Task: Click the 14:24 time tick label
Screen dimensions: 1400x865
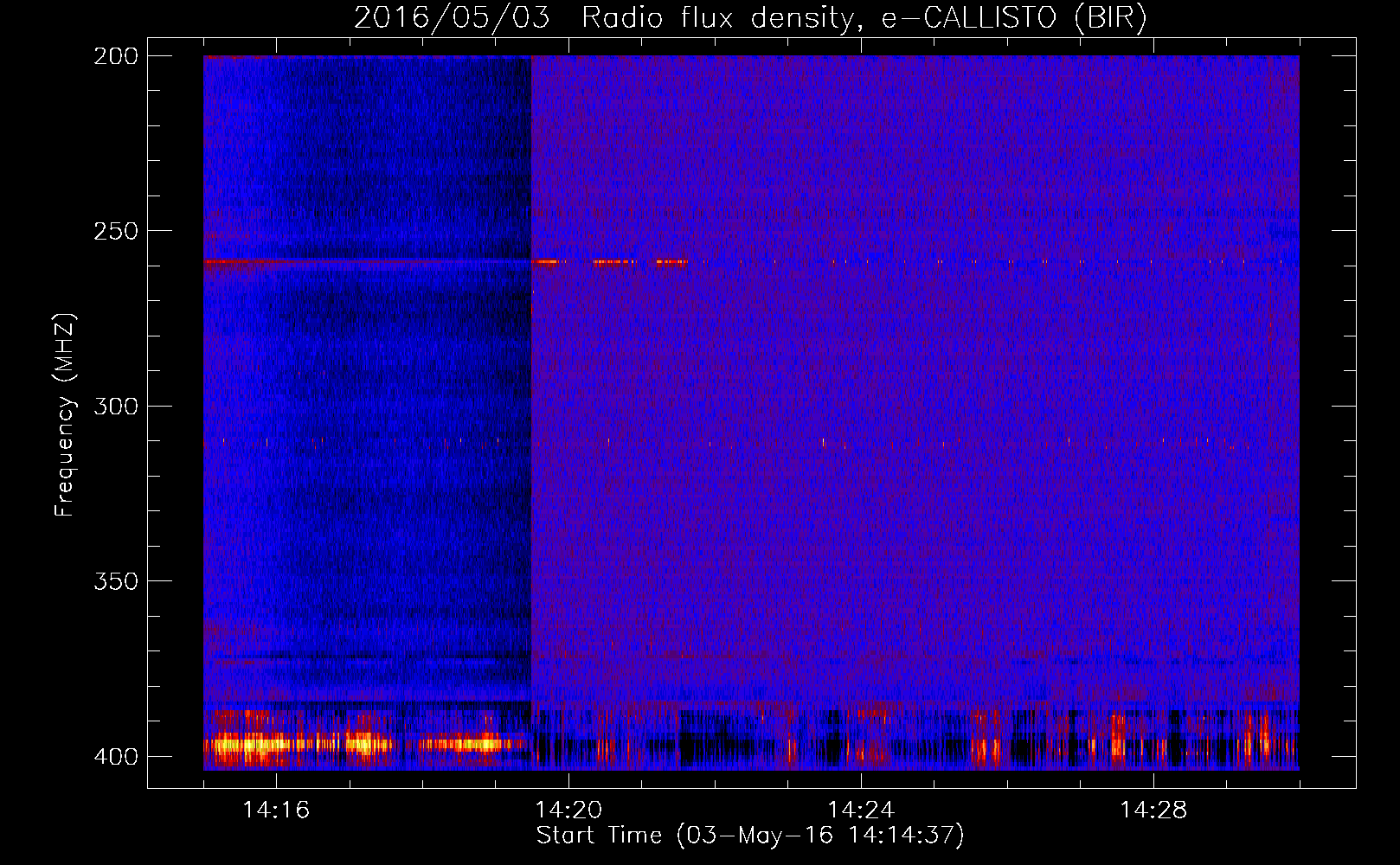Action: (x=861, y=811)
